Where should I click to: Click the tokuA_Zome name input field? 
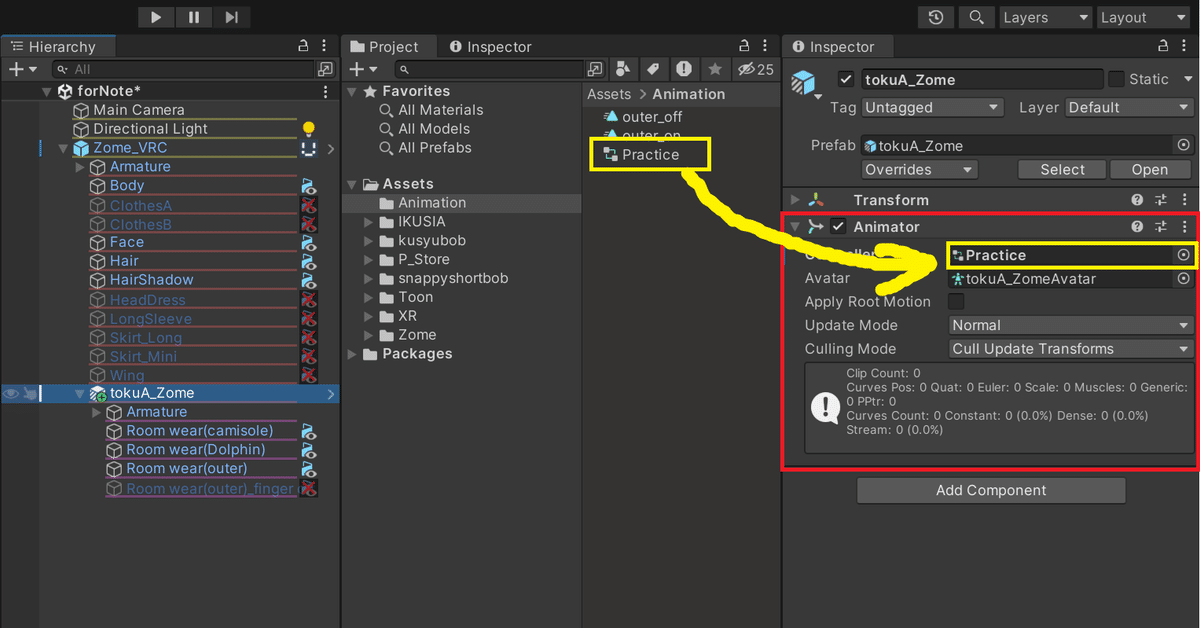(x=980, y=79)
